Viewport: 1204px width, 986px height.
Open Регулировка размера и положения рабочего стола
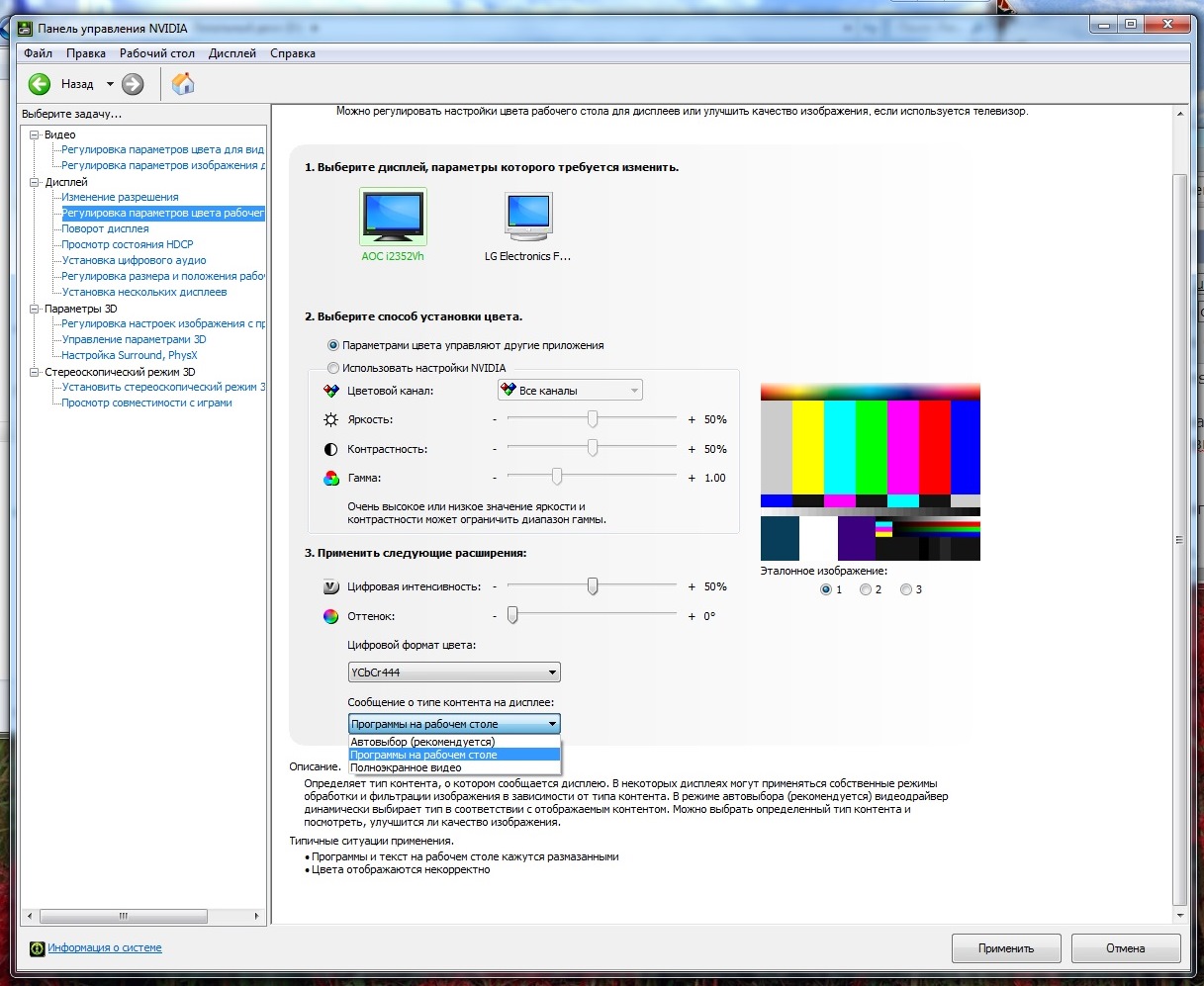163,276
